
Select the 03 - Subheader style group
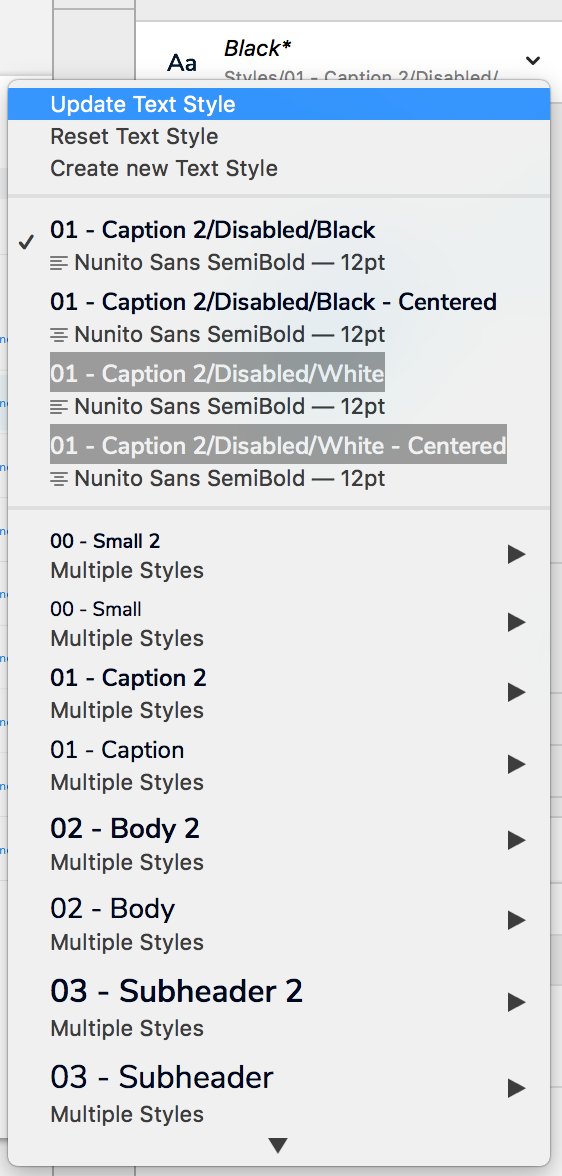279,1093
